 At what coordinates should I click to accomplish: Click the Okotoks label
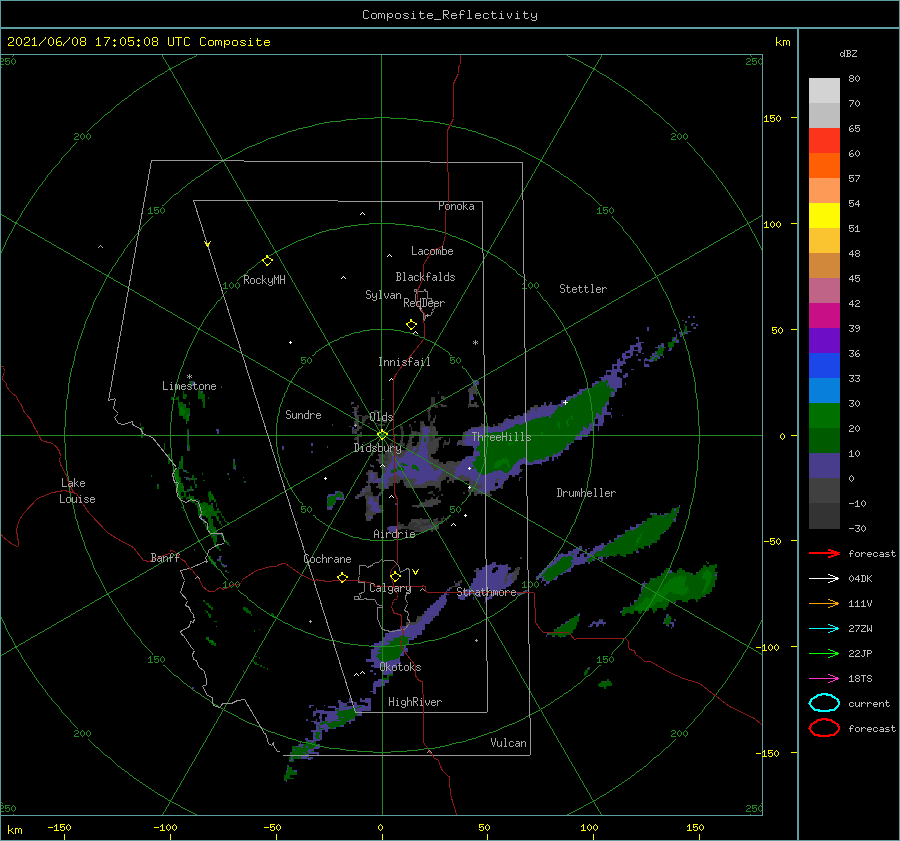pos(400,667)
